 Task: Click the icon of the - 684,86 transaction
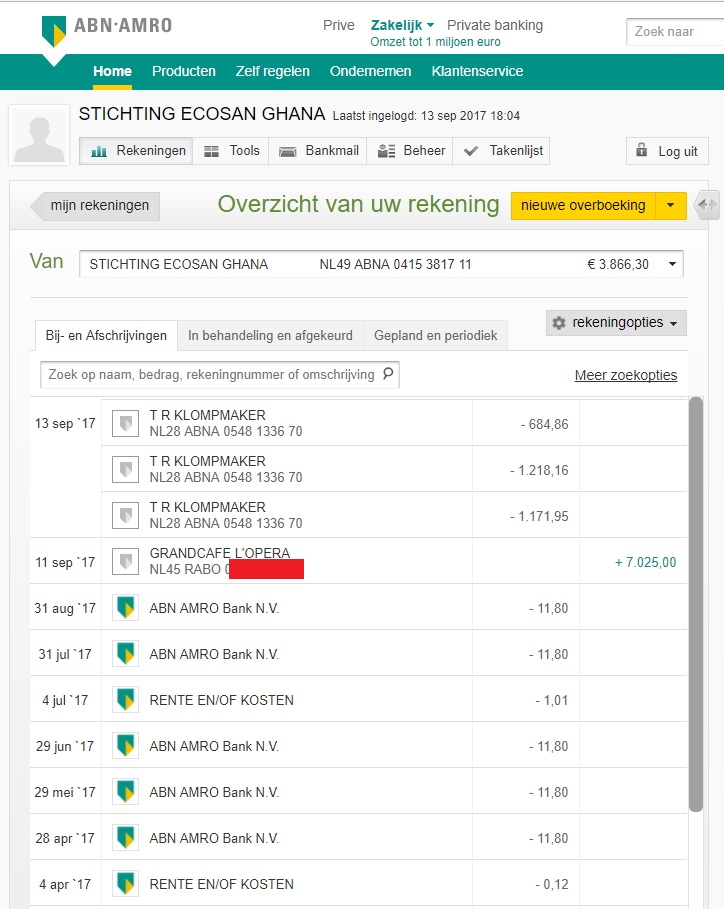[125, 424]
